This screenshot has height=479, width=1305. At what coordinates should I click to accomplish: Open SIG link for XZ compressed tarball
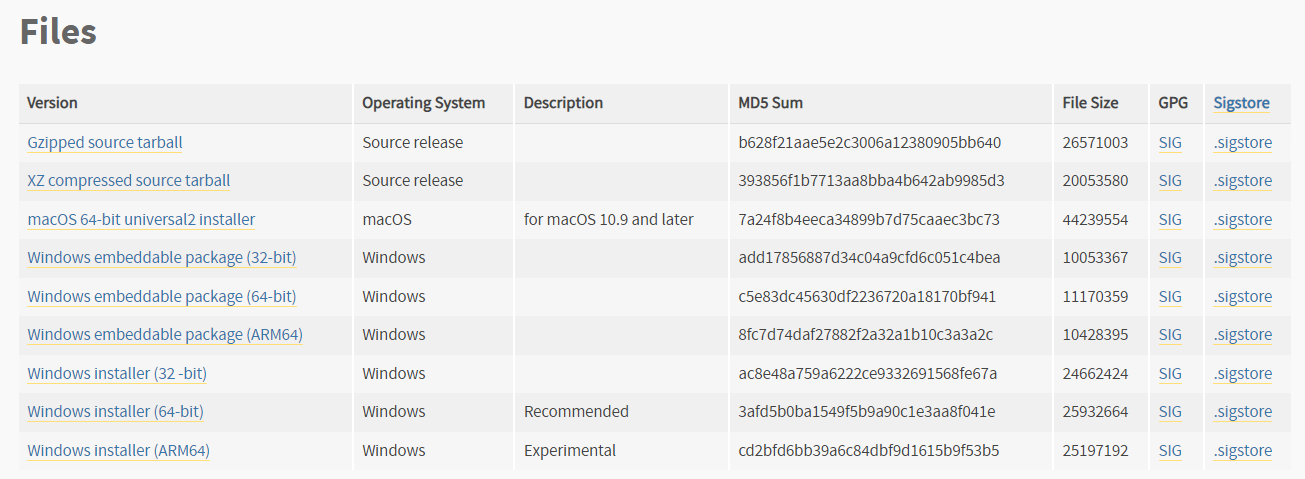[x=1170, y=181]
